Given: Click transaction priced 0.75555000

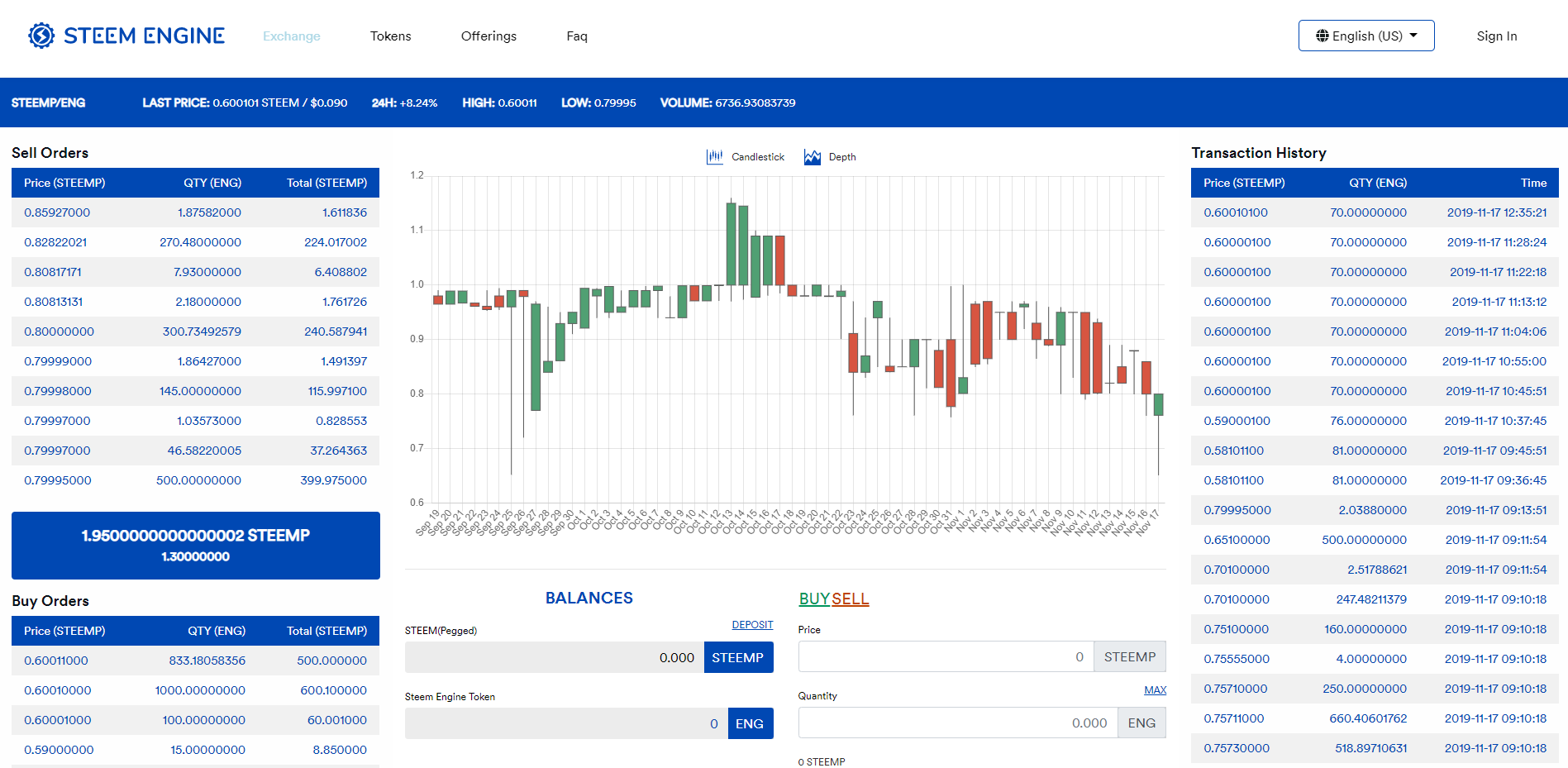Looking at the screenshot, I should [1375, 659].
